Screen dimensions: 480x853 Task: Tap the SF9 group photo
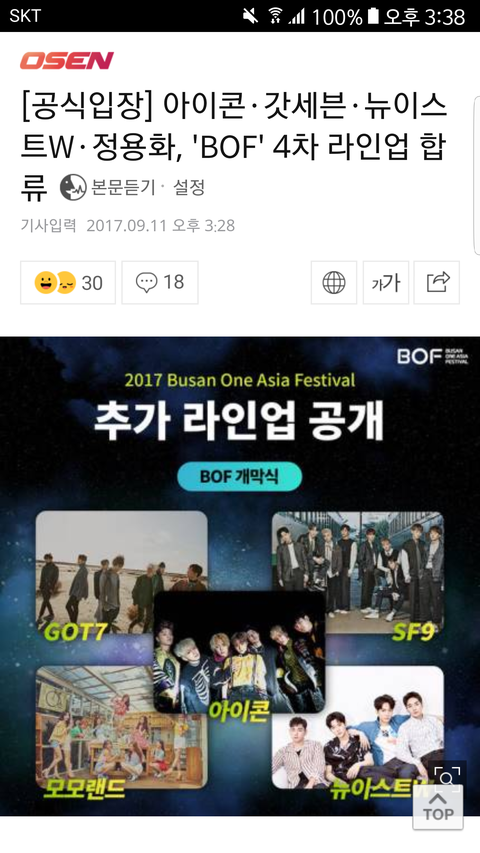[x=358, y=572]
